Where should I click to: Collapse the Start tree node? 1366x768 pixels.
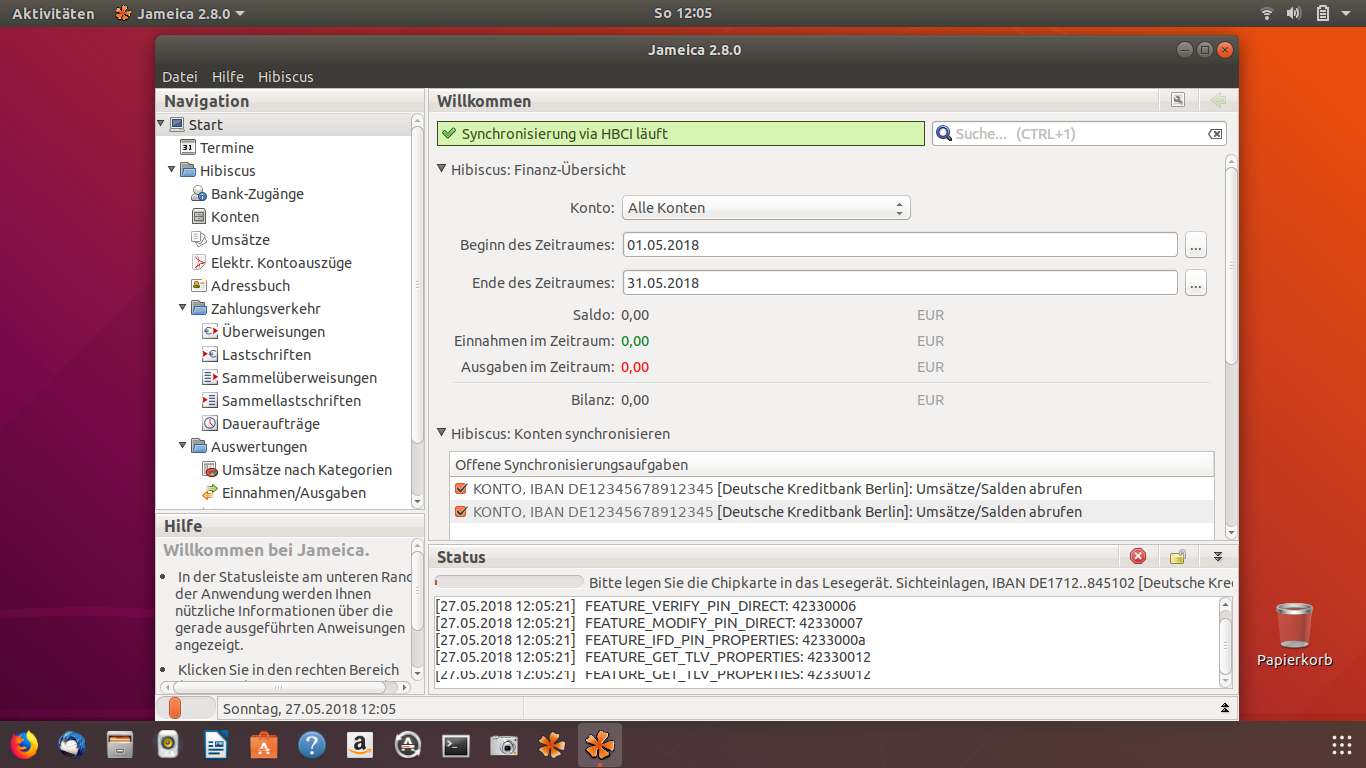tap(161, 124)
